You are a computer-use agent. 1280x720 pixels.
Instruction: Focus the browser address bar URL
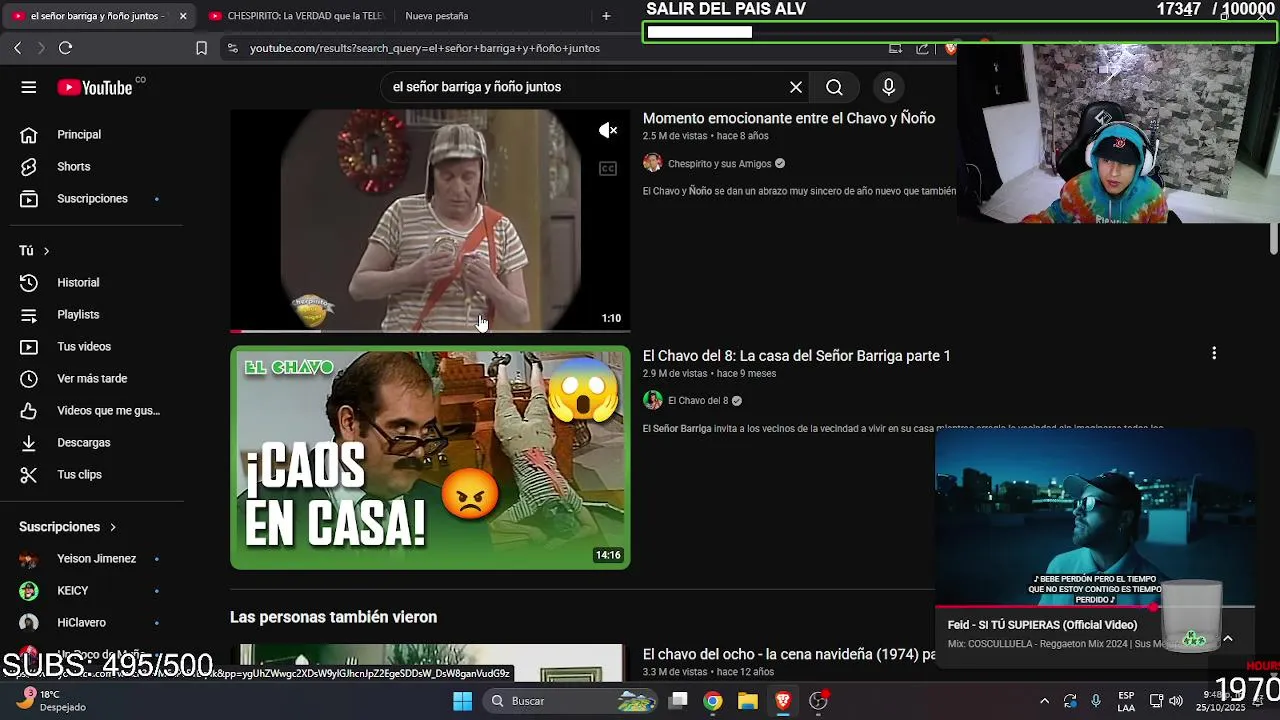pos(425,48)
